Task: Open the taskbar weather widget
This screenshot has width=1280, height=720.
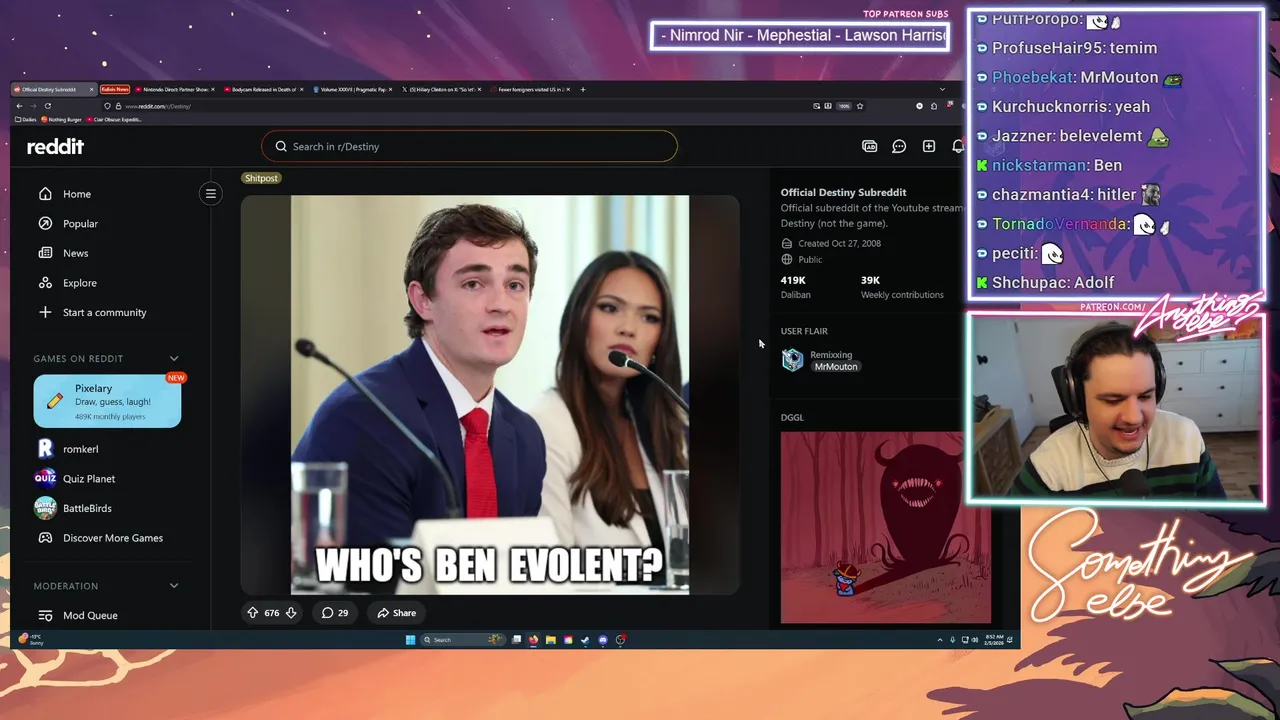Action: 32,639
